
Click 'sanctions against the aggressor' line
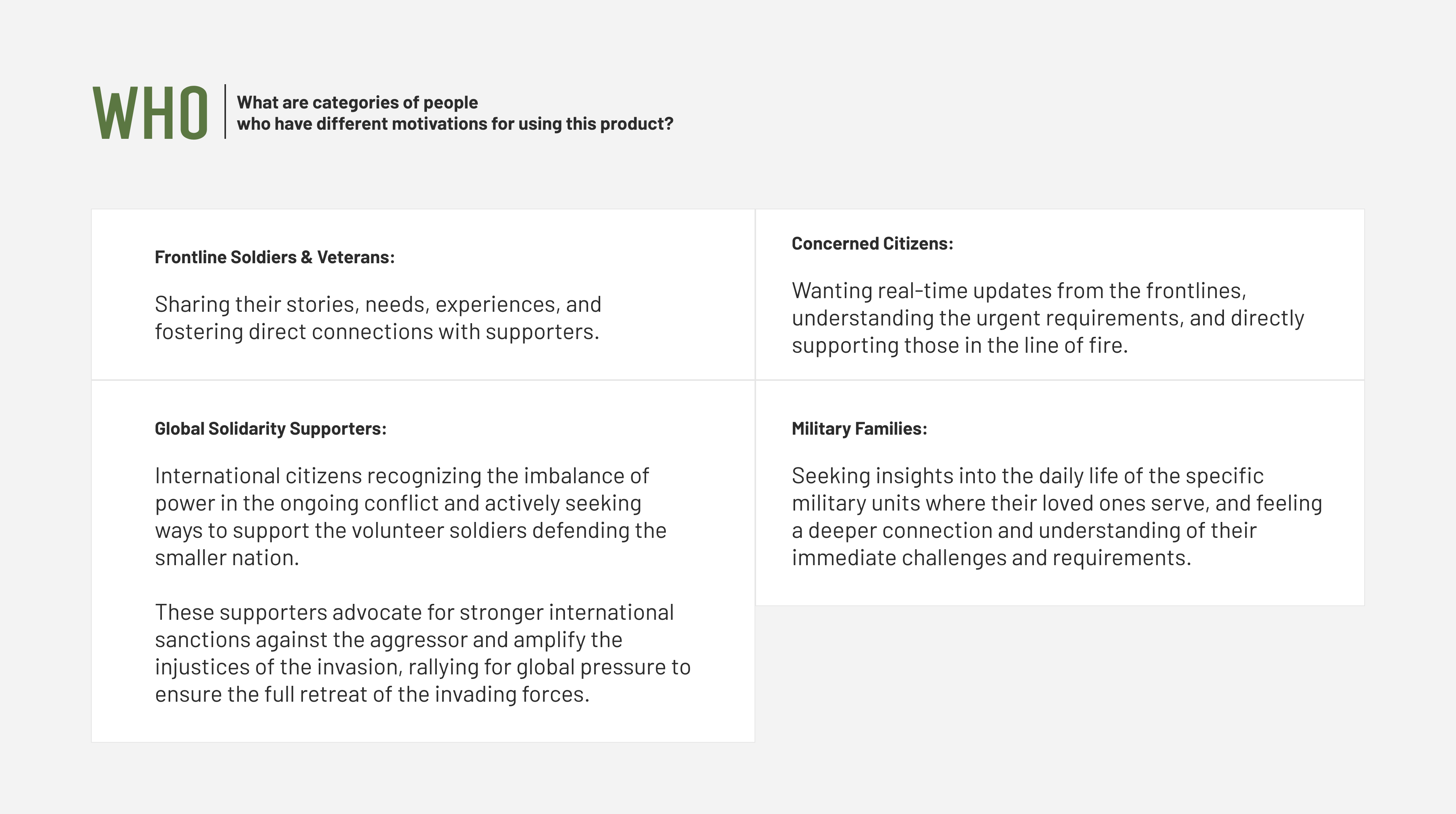point(388,640)
